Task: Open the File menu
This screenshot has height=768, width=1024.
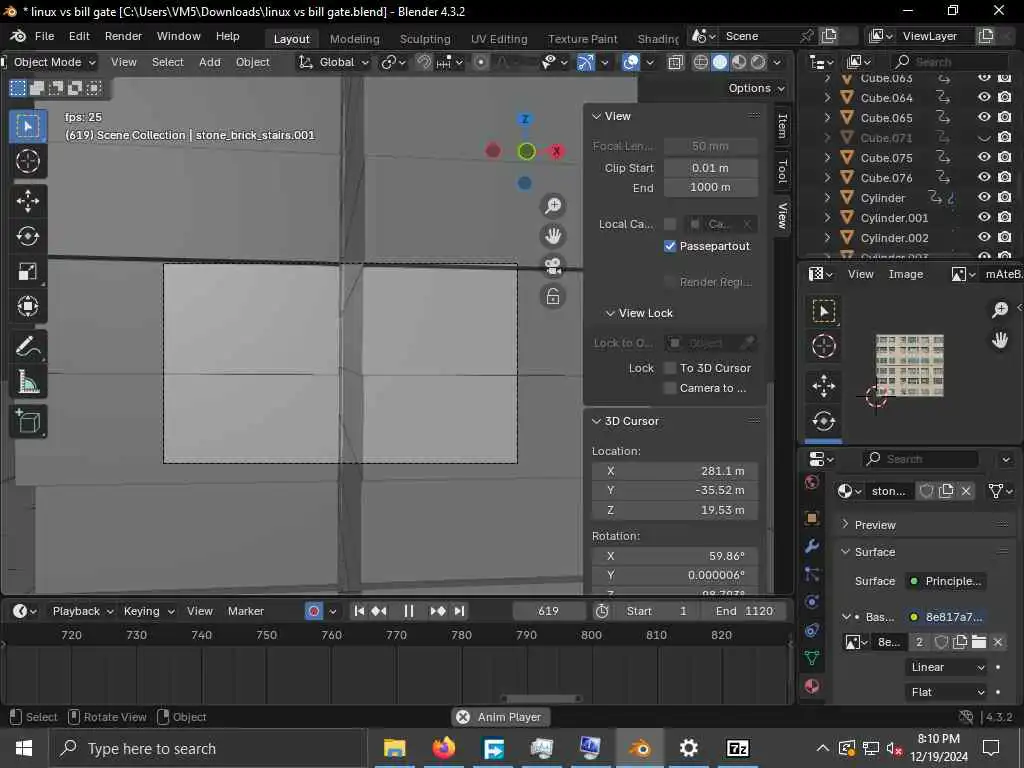Action: (44, 37)
